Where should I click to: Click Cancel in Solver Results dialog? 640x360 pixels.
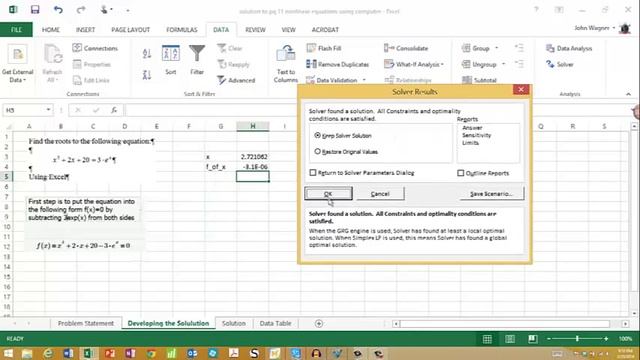[380, 193]
